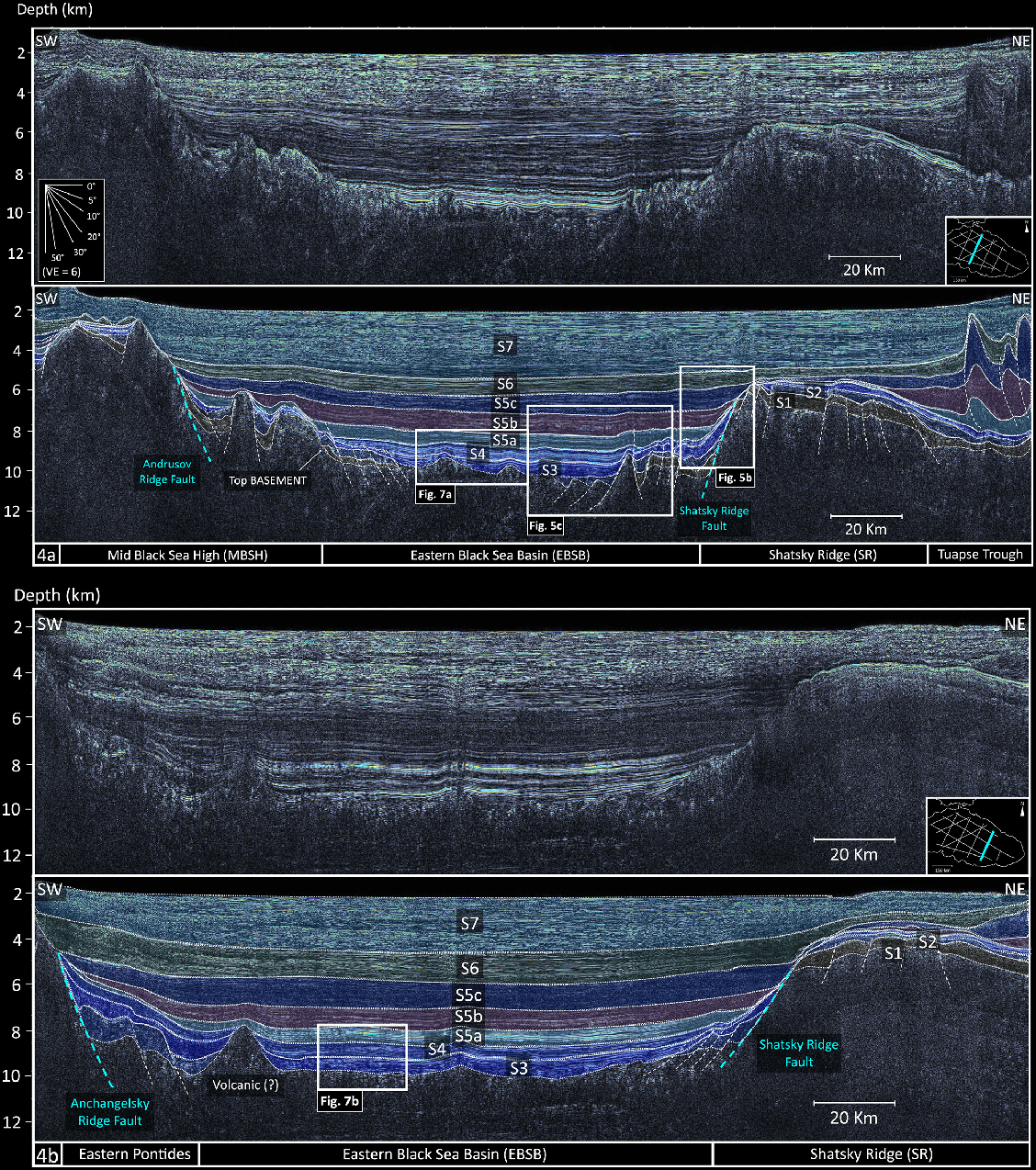The width and height of the screenshot is (1036, 1170).
Task: Open the Fig. 7b callout label
Action: point(339,1101)
